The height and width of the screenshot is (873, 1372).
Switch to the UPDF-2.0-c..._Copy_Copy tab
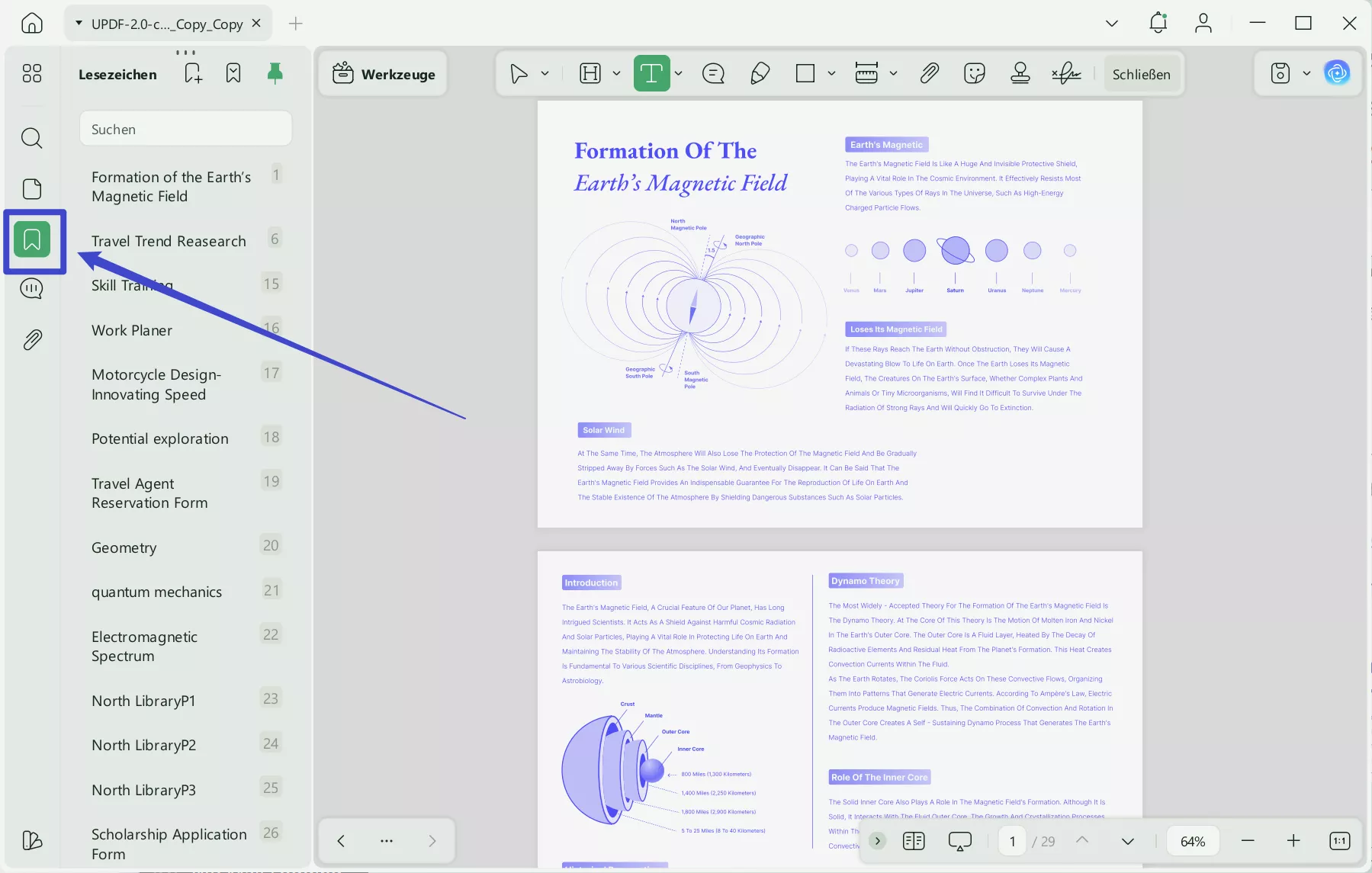point(167,24)
